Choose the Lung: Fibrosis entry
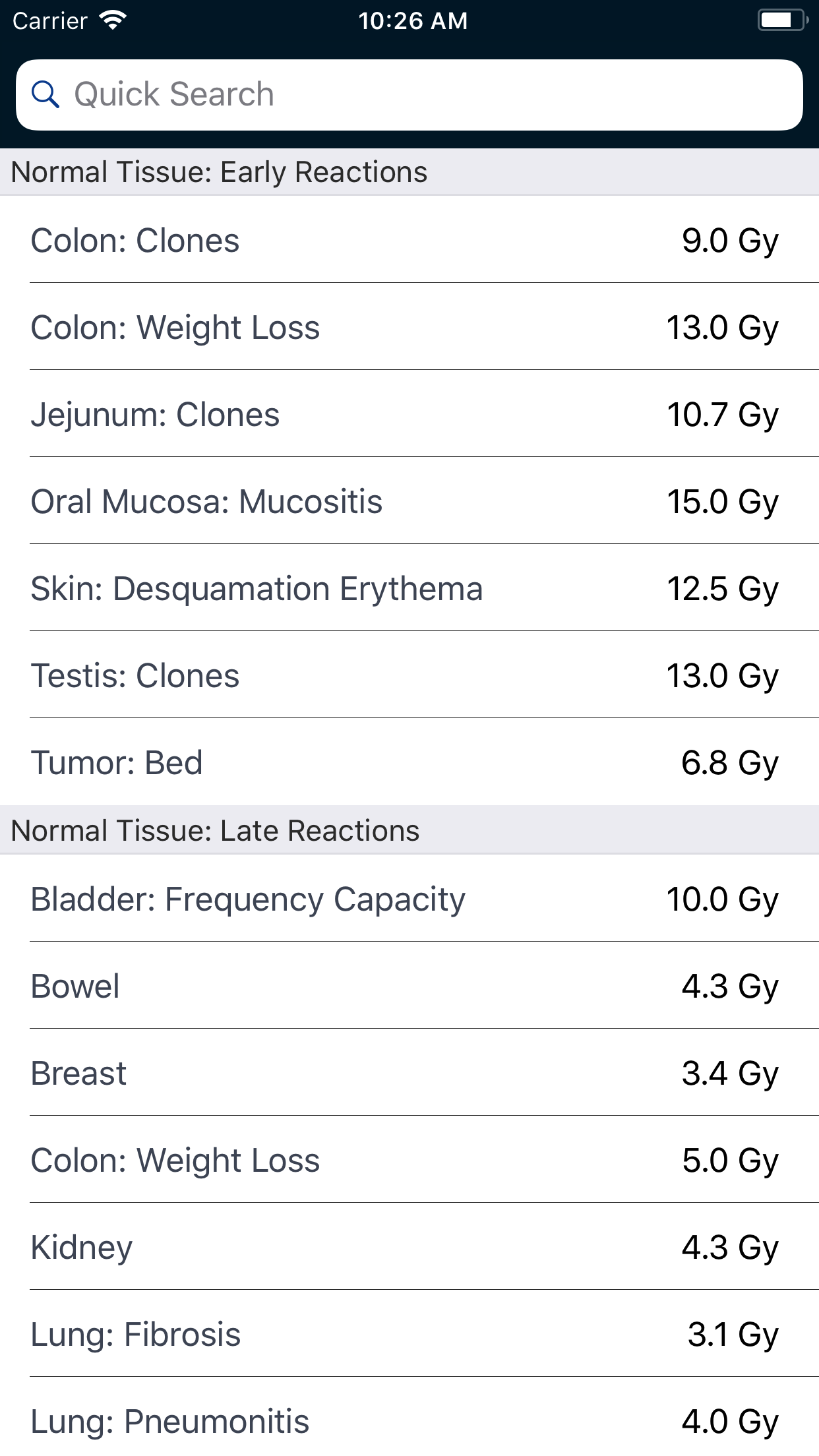 click(409, 1334)
